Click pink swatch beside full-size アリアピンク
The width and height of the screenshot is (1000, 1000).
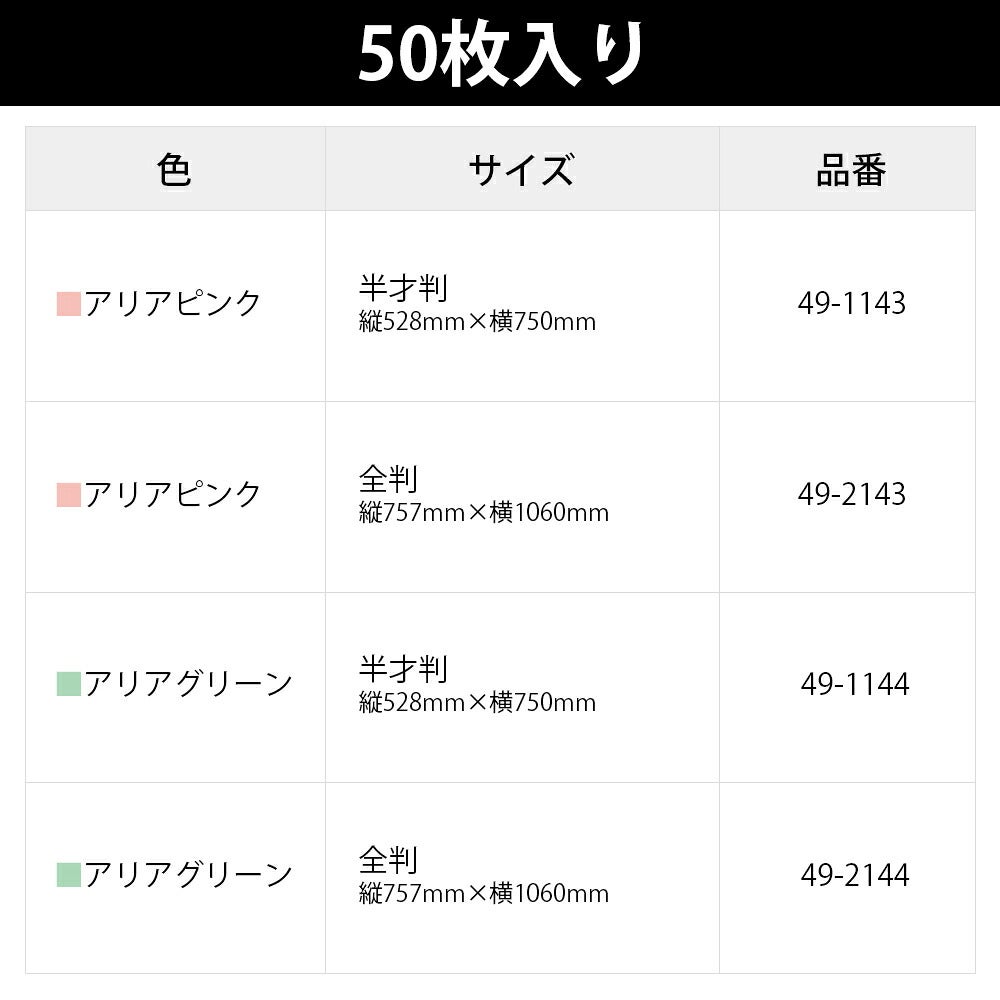tap(69, 495)
